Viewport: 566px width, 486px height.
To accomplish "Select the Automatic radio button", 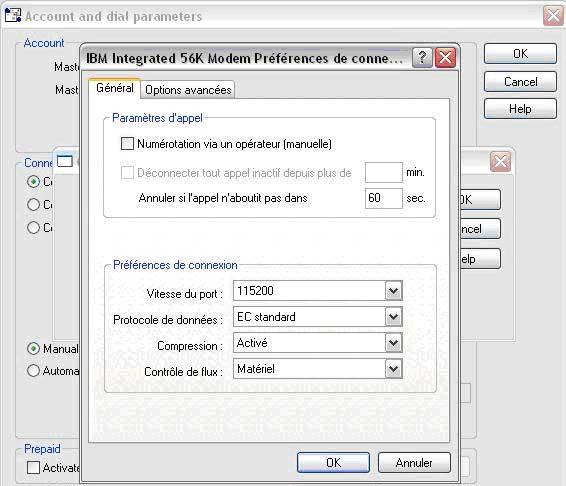I will click(x=33, y=370).
